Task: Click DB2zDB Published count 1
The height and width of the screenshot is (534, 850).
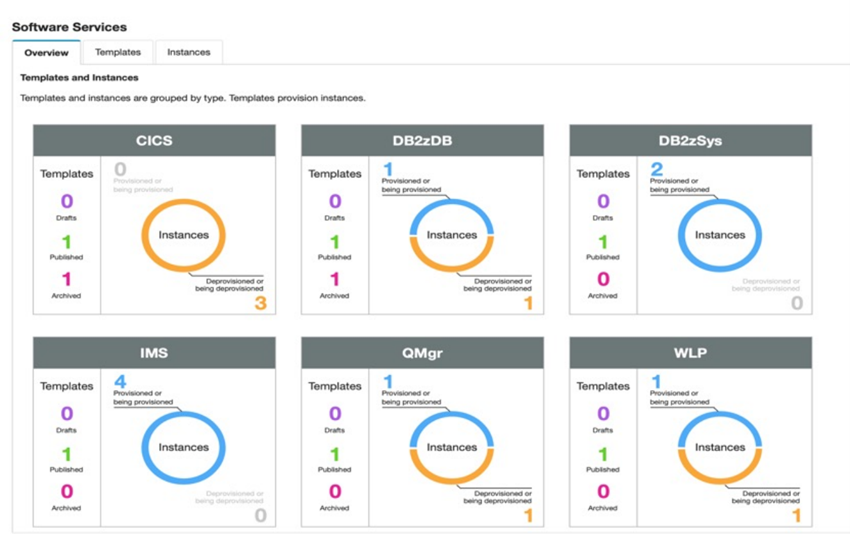Action: tap(334, 241)
